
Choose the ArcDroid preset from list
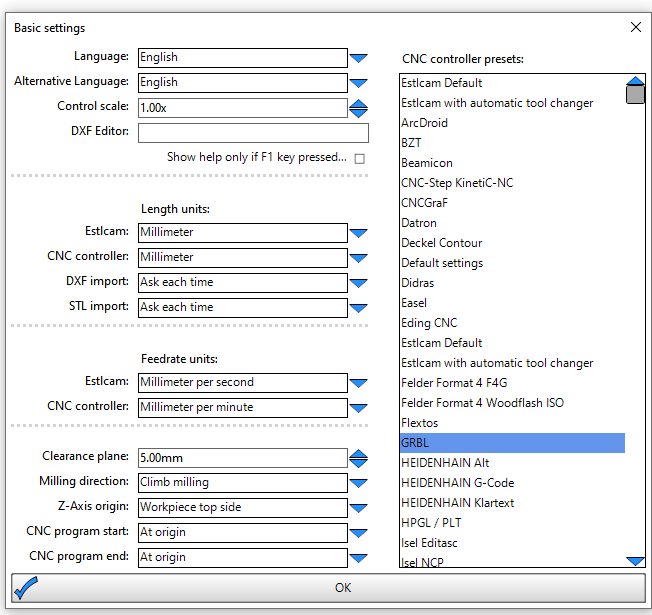pyautogui.click(x=424, y=123)
